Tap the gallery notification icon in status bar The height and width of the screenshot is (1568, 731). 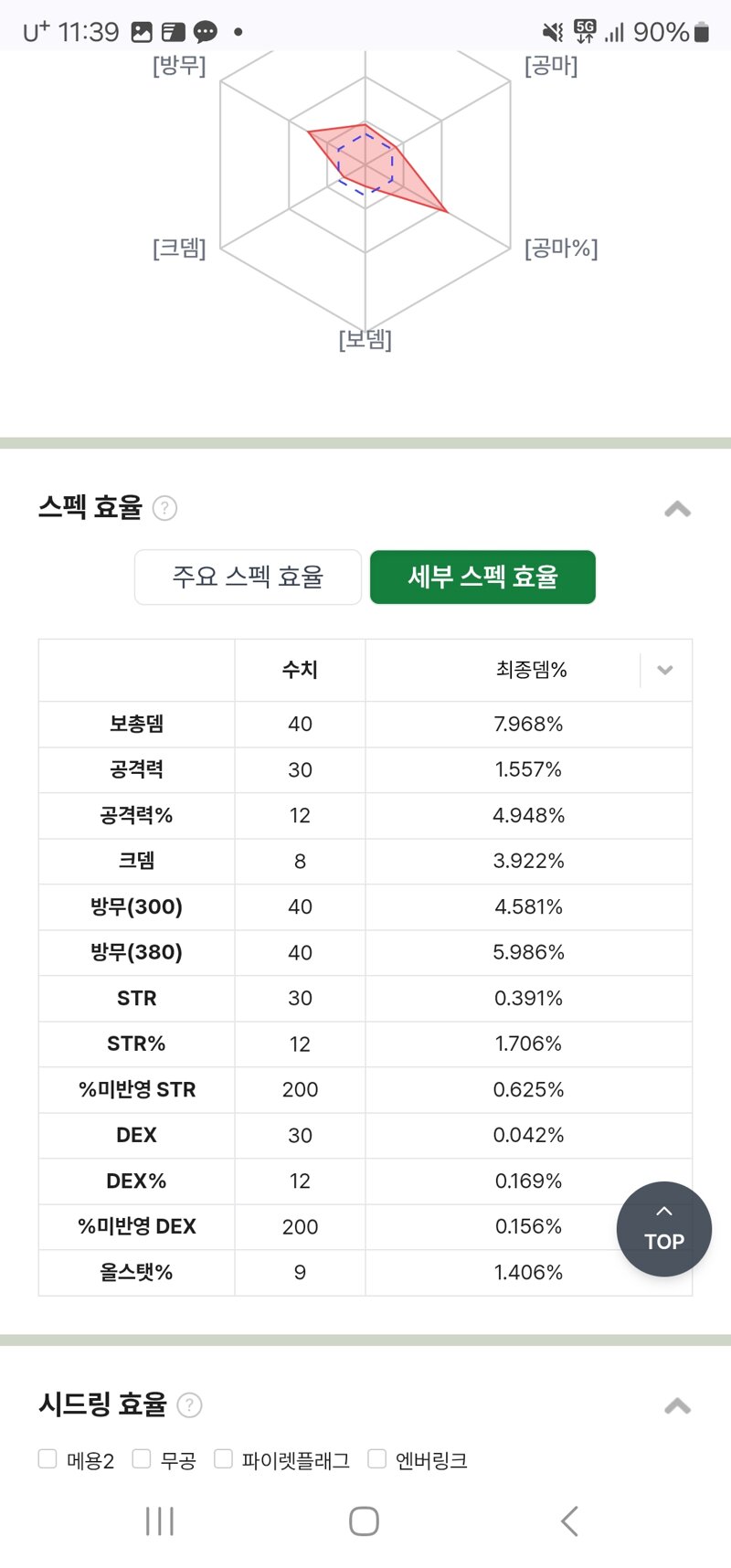(142, 32)
